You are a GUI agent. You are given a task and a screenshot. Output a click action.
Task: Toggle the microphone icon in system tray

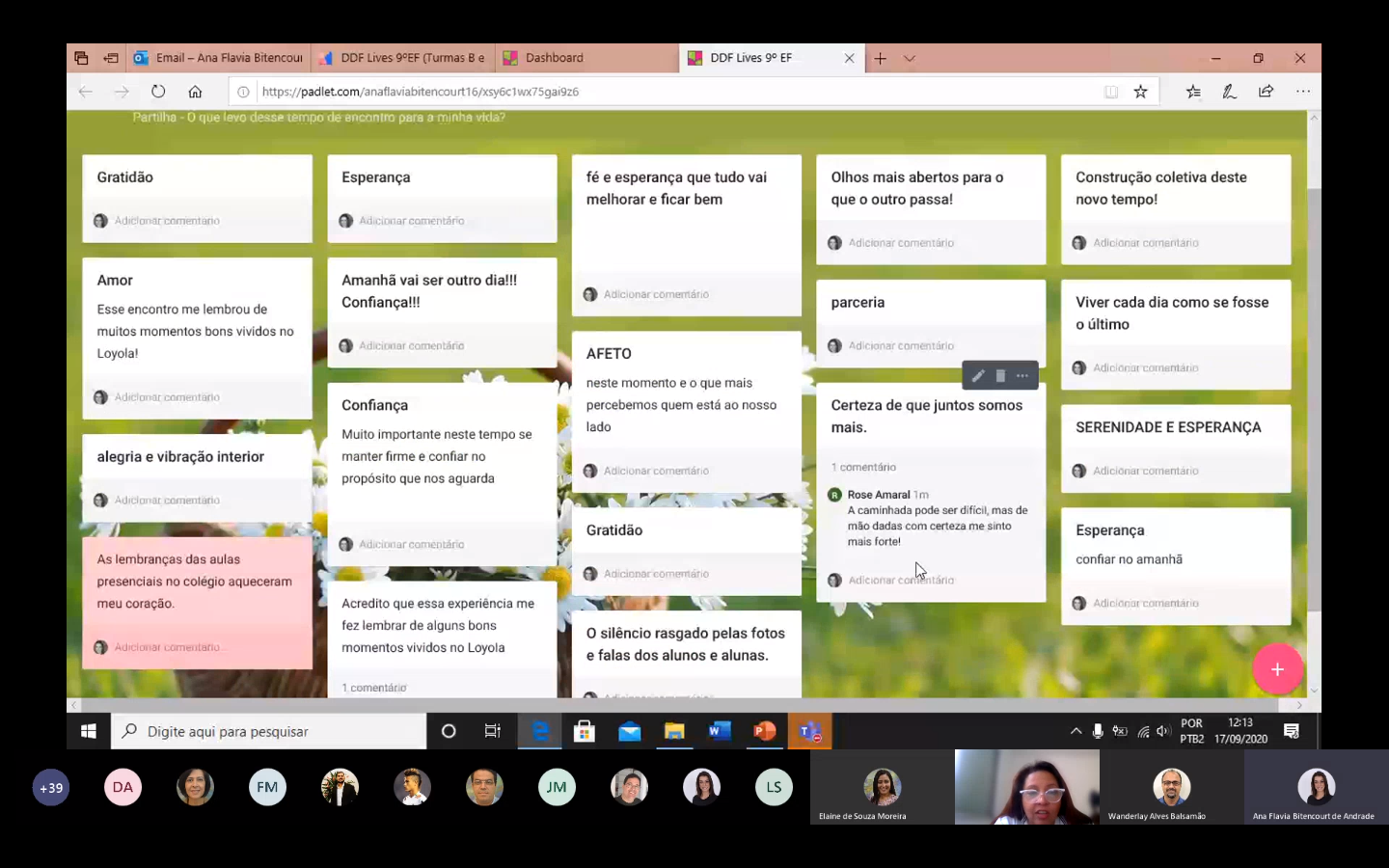pyautogui.click(x=1098, y=731)
